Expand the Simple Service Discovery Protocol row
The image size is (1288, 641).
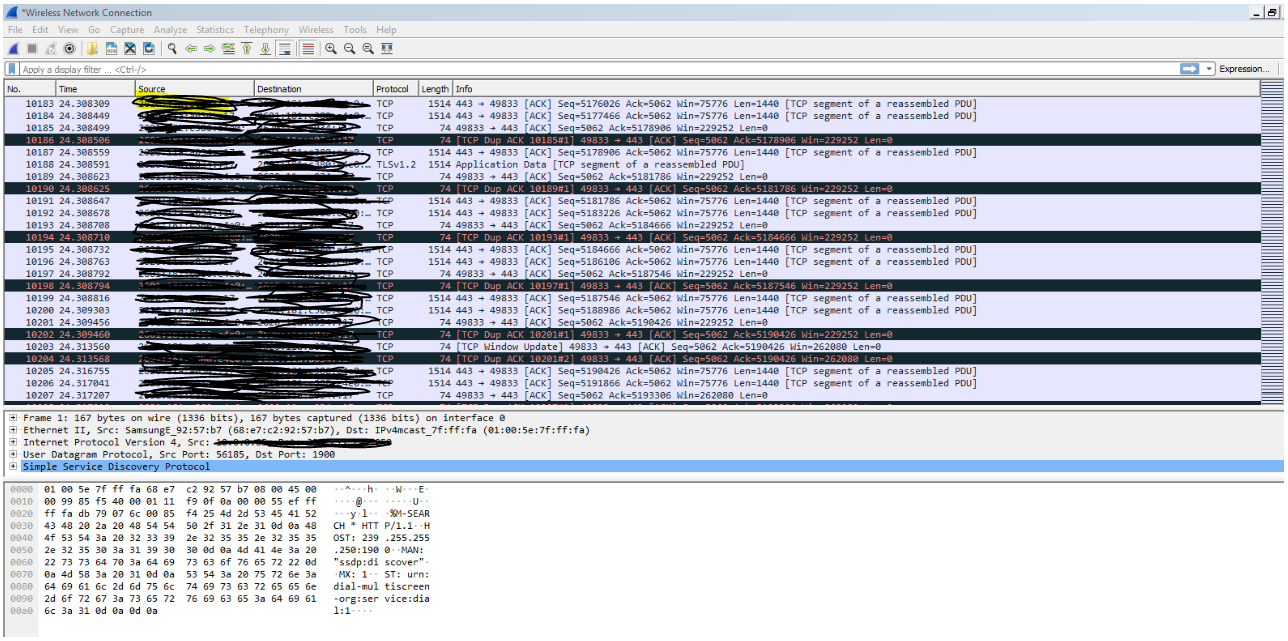[x=12, y=466]
